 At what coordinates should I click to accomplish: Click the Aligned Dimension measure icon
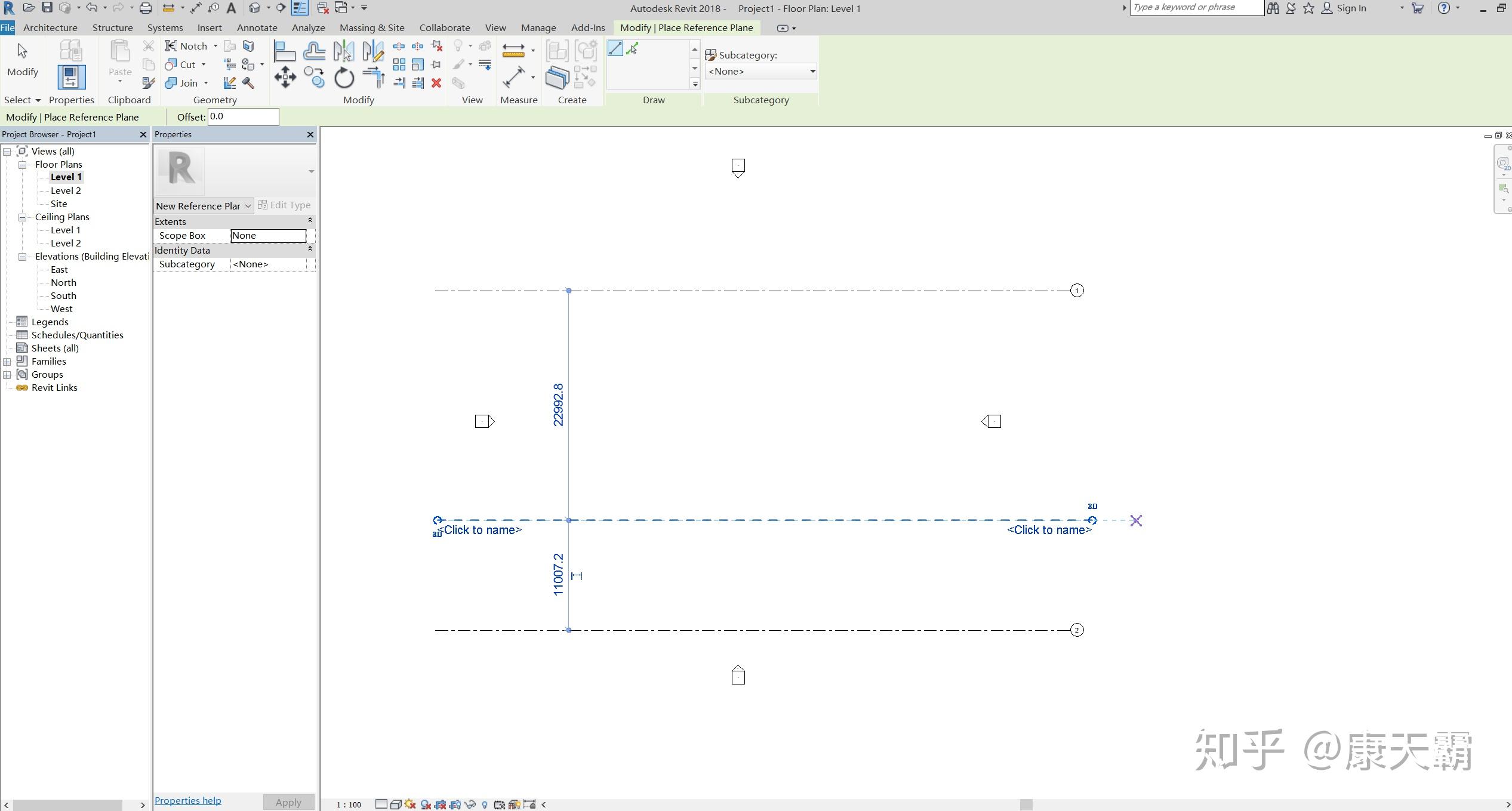click(x=513, y=78)
